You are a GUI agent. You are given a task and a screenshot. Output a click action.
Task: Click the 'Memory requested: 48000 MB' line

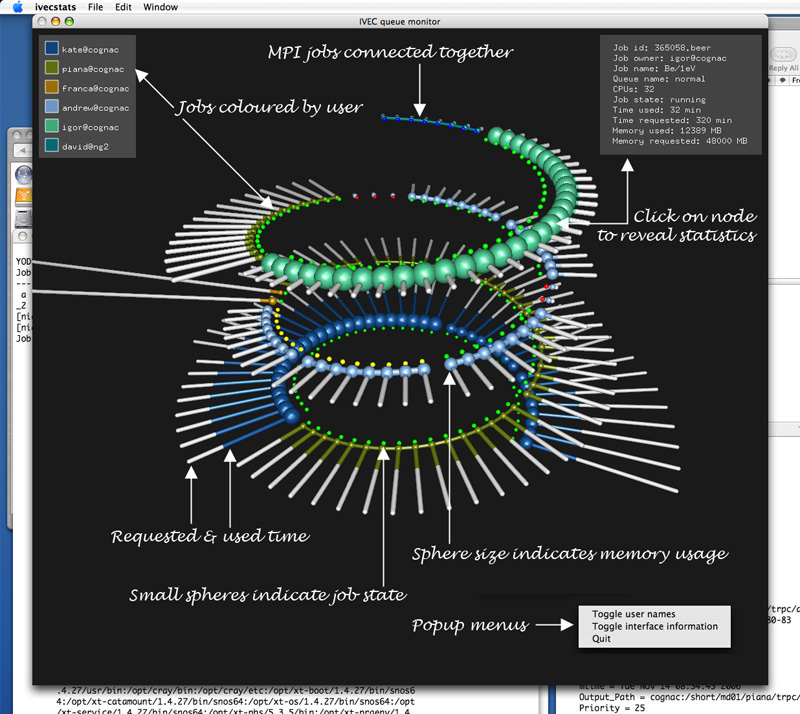tap(680, 141)
